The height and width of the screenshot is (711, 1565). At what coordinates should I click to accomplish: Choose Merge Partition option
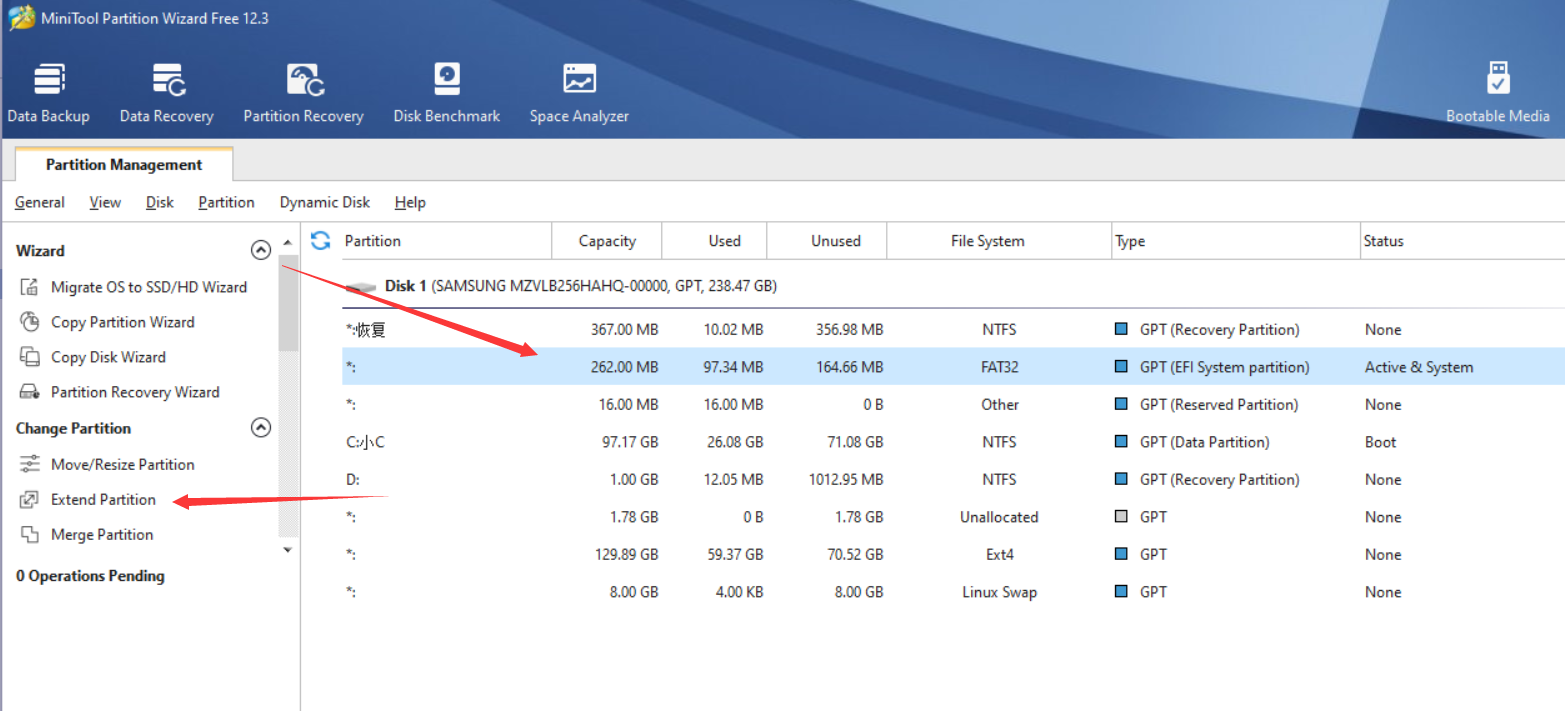(102, 535)
